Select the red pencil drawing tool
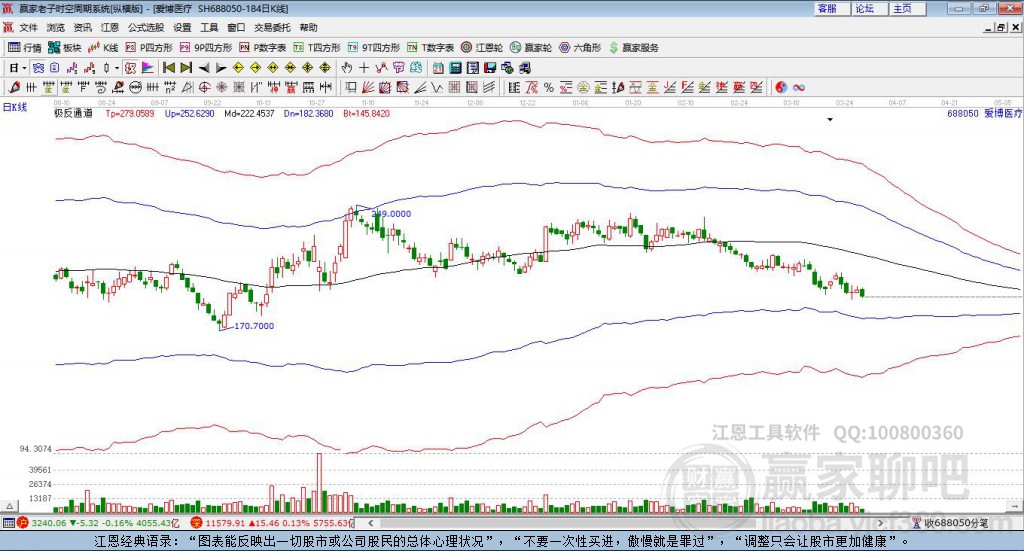Screen dimensions: 1024x551 click(x=14, y=87)
